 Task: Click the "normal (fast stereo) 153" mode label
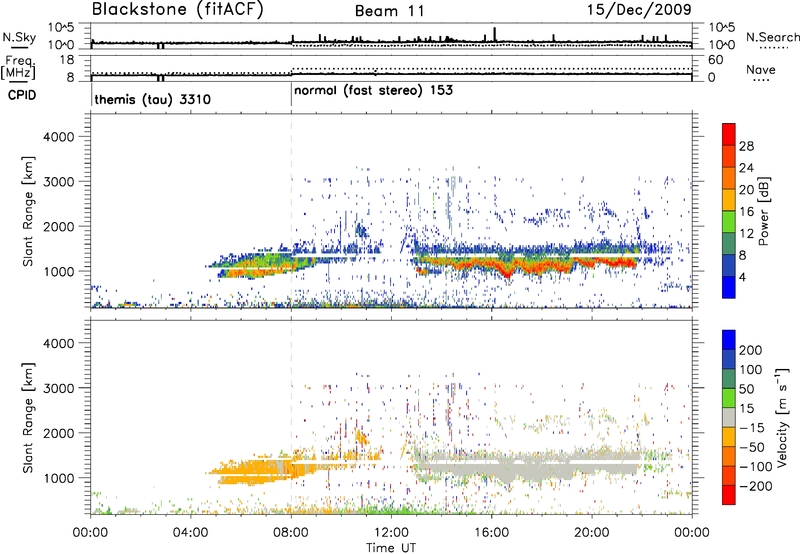373,90
